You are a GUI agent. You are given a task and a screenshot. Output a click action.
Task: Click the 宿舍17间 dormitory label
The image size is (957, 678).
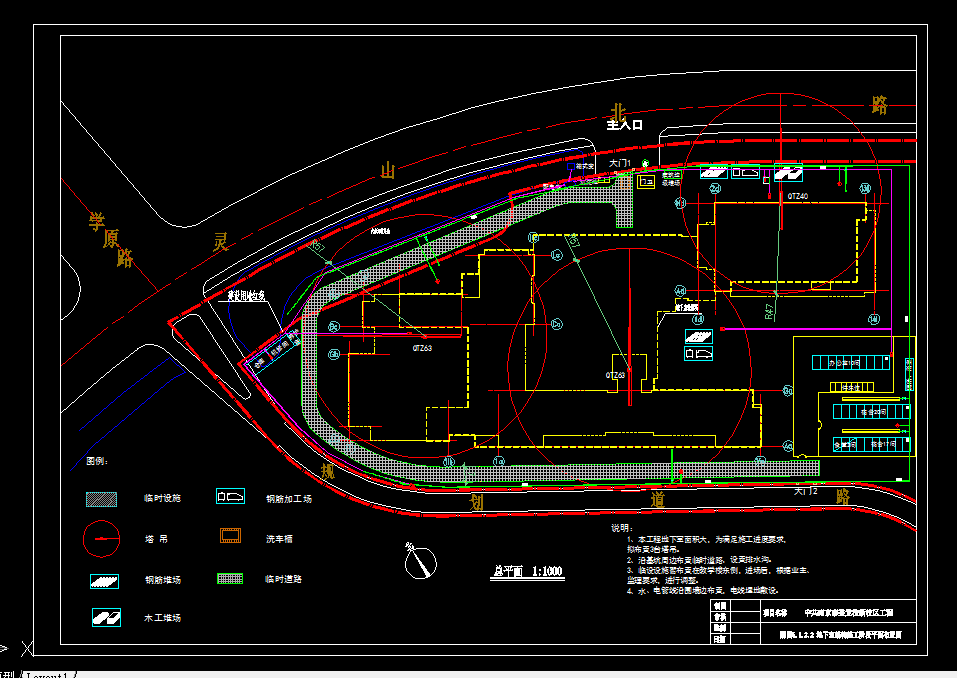coord(883,444)
